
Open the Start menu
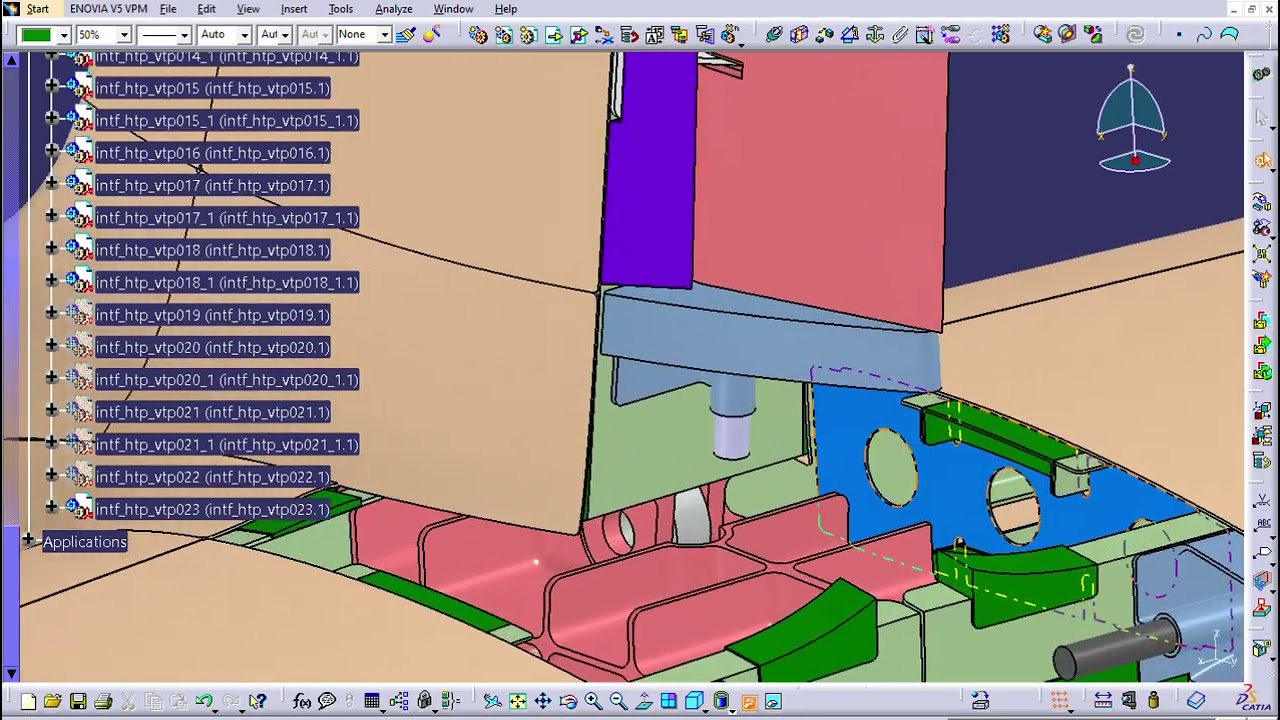(38, 9)
